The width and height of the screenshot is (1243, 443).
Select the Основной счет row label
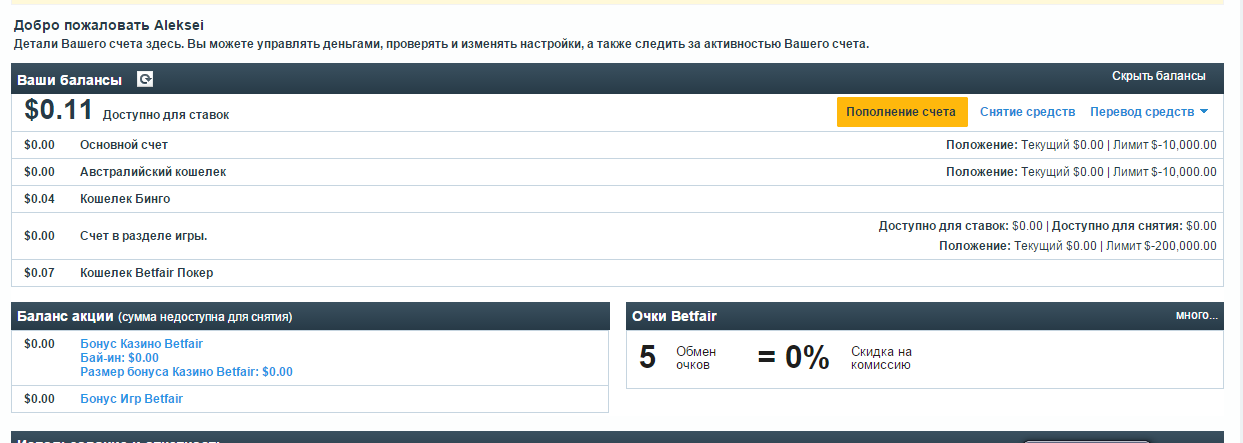[x=124, y=145]
